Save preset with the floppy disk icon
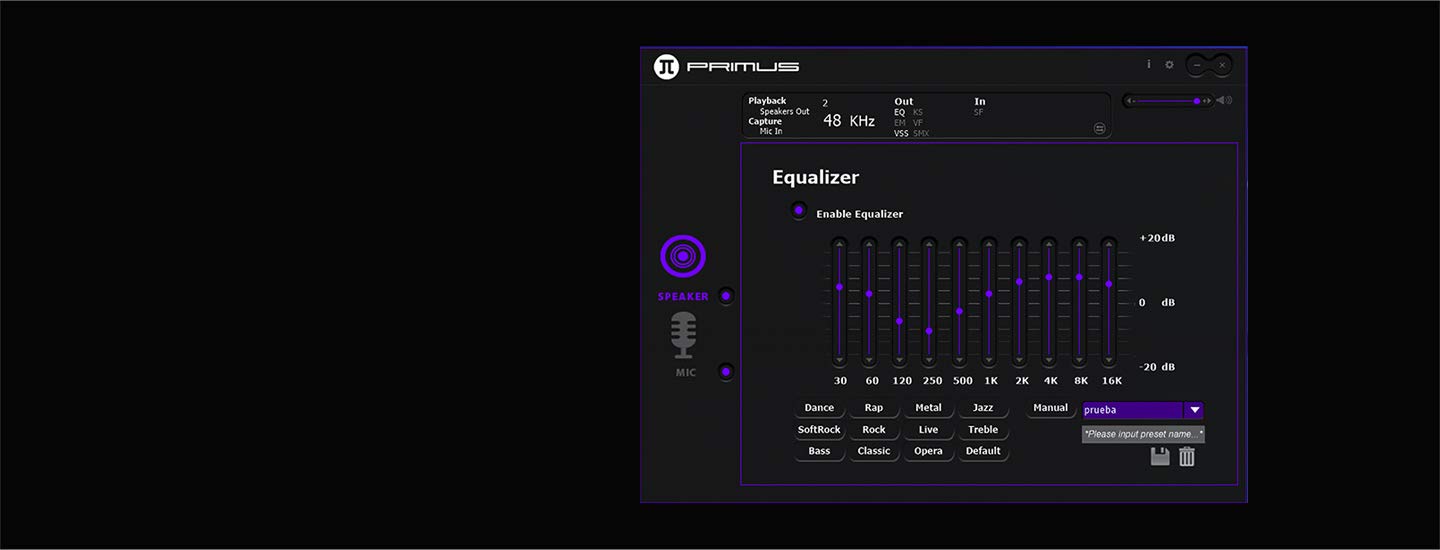1440x550 pixels. (x=1160, y=457)
